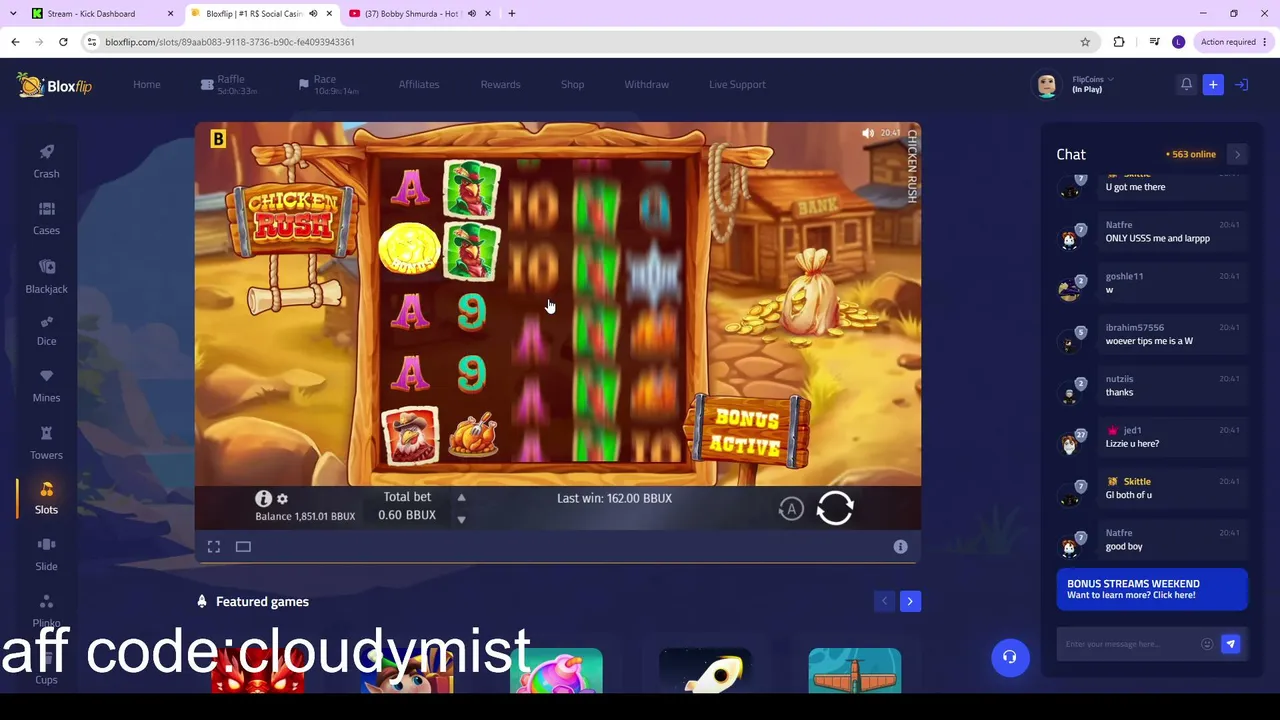The width and height of the screenshot is (1280, 720).
Task: Mute the Bloxflip browser tab
Action: pos(313,14)
